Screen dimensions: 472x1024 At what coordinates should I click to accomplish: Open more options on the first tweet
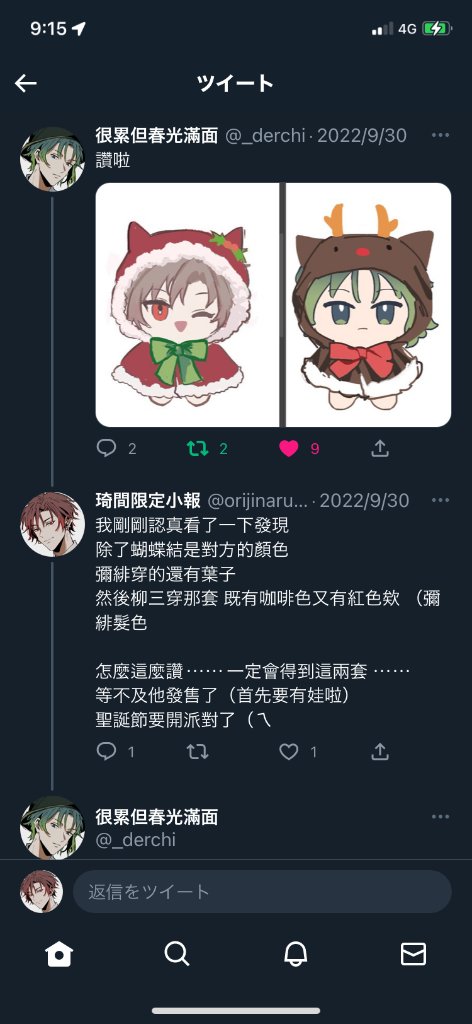tap(441, 135)
